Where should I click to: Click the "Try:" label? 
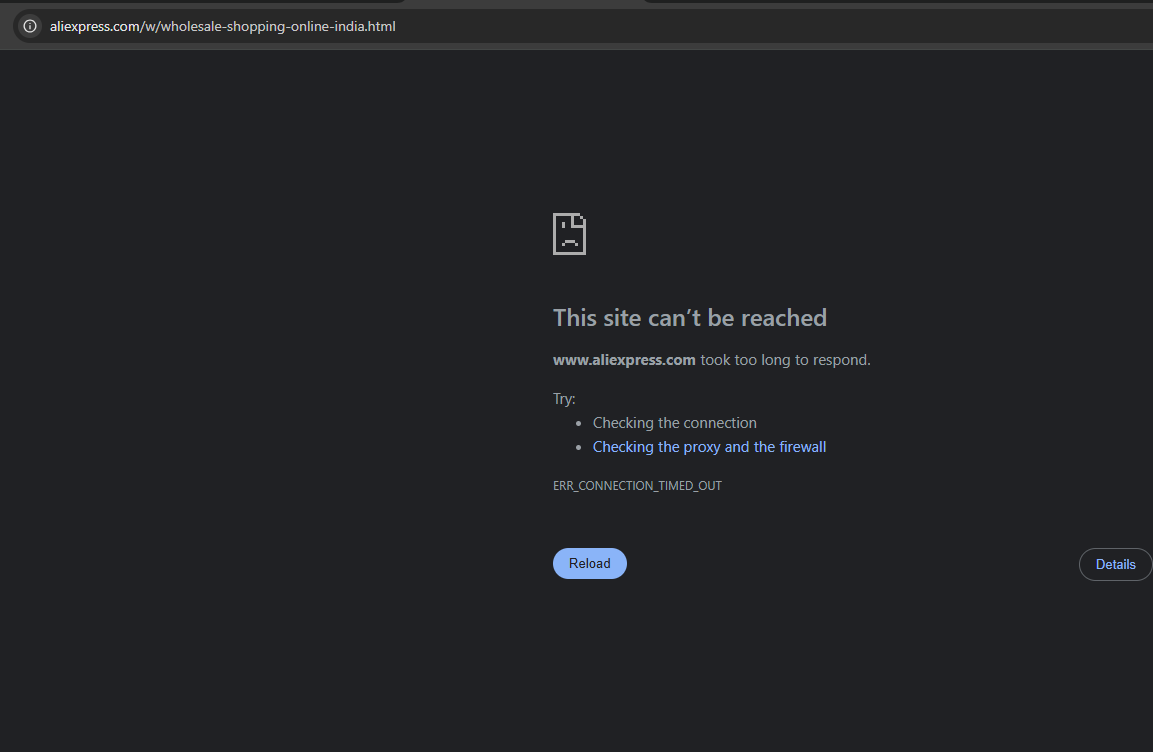click(564, 399)
